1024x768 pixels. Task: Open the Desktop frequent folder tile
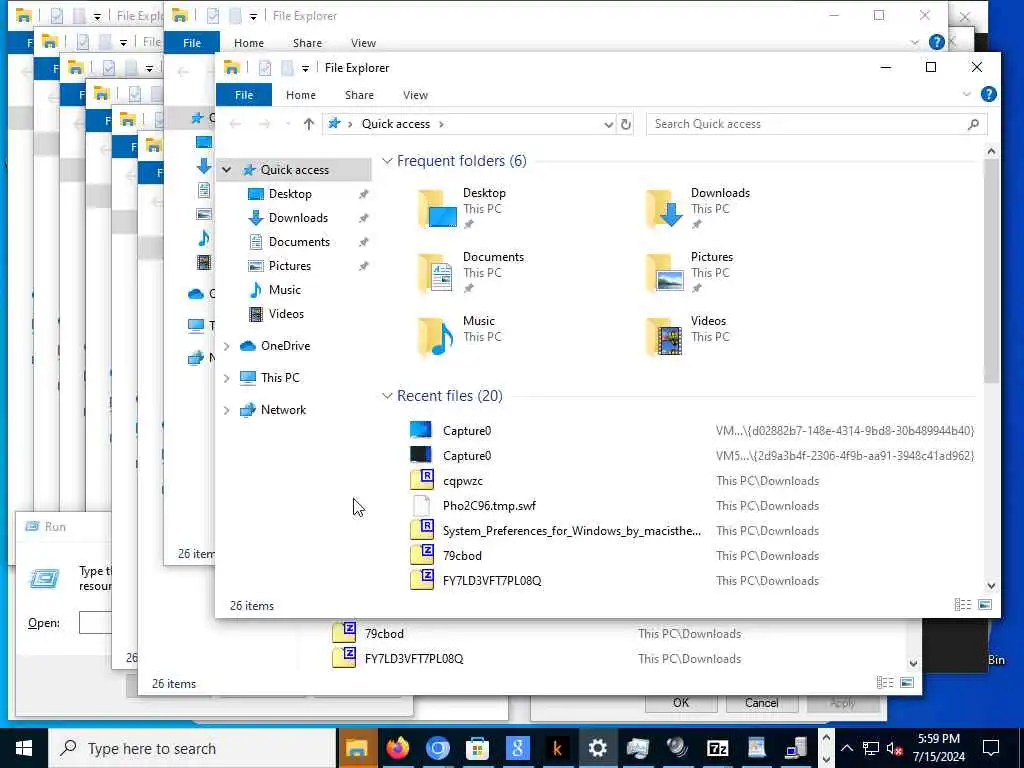[x=463, y=209]
